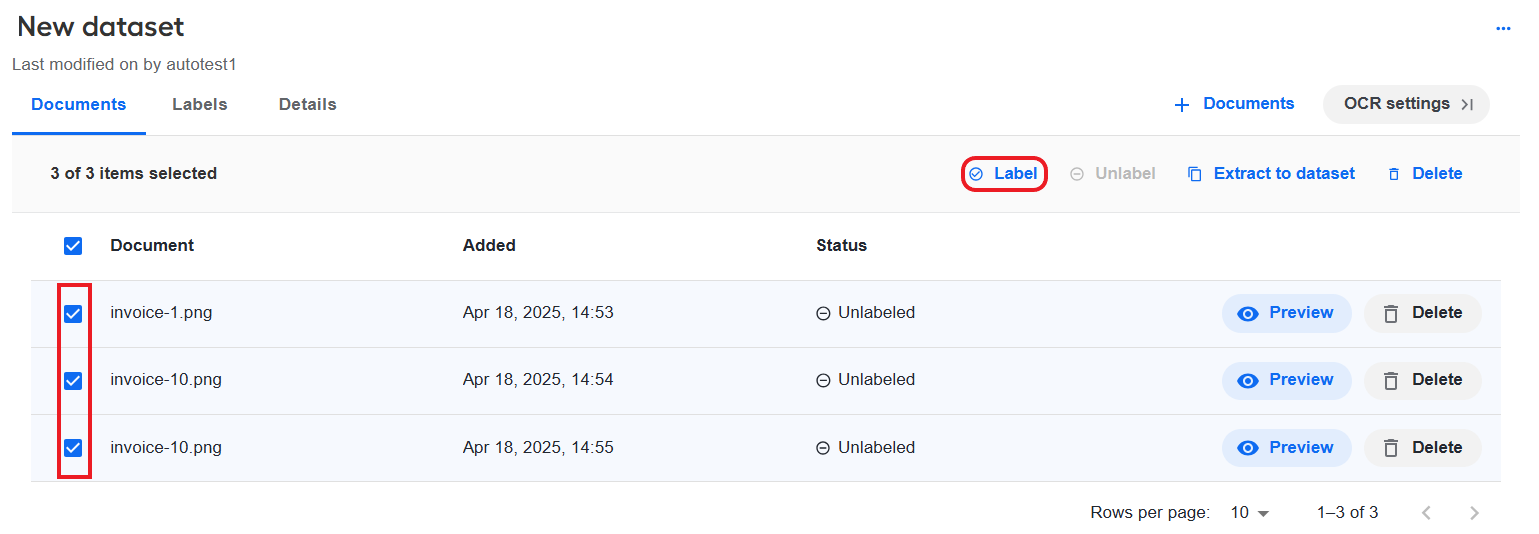The height and width of the screenshot is (534, 1539).
Task: Go to the next page arrow
Action: 1474,513
